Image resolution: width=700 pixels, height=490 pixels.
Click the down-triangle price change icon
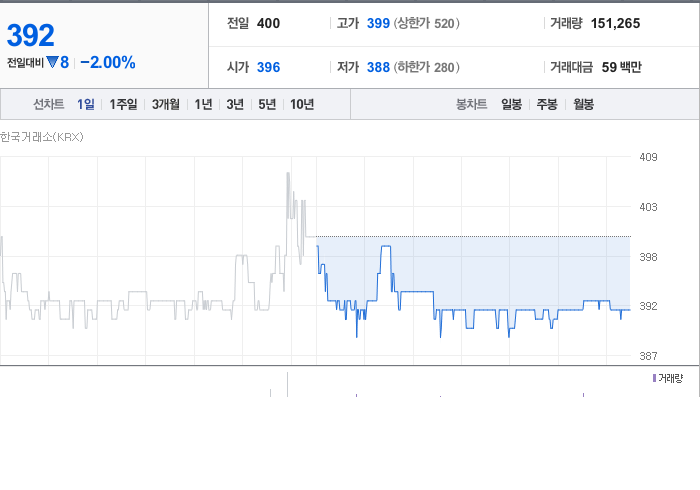(52, 62)
